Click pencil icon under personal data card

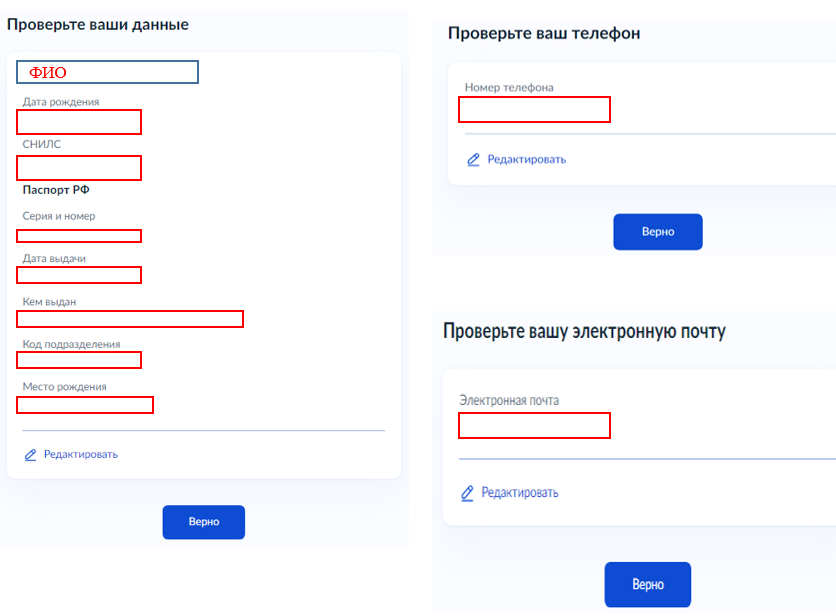point(30,454)
